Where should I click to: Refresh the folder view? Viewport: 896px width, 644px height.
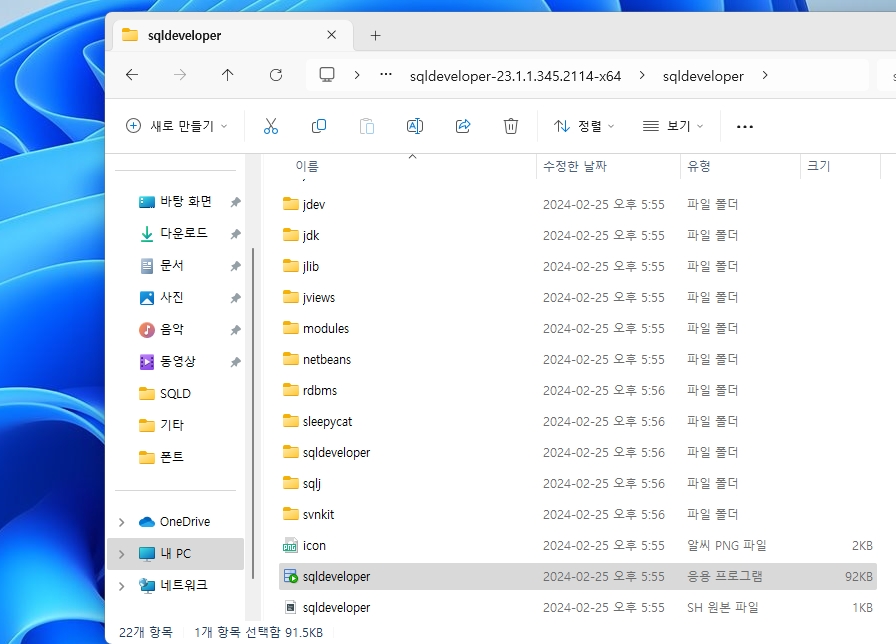click(276, 75)
